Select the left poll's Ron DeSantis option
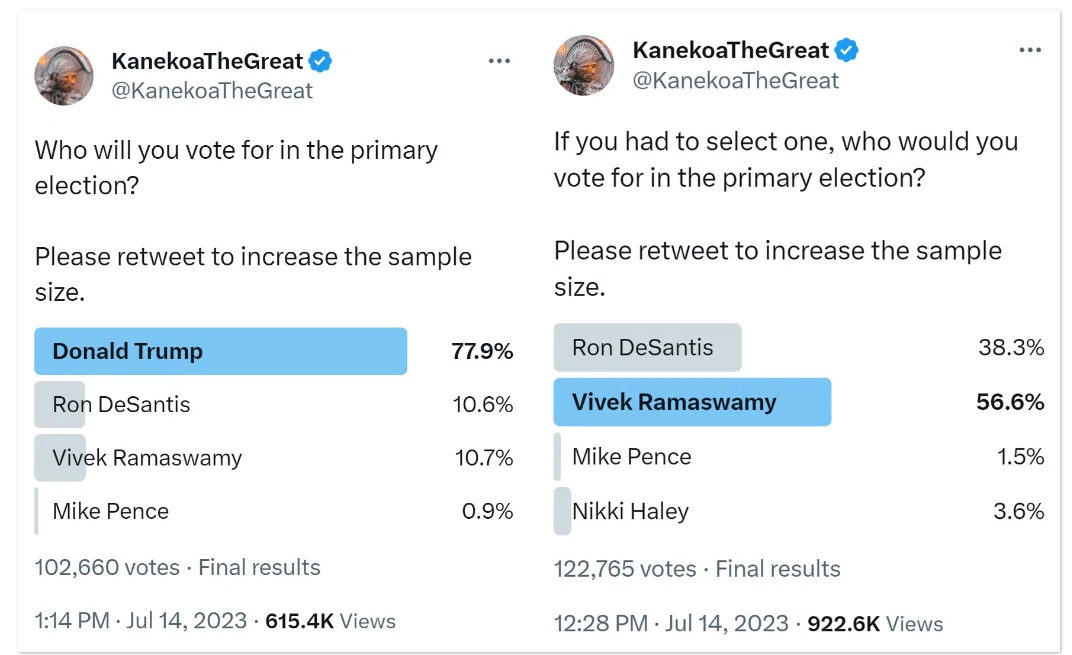This screenshot has width=1072, height=655. tap(273, 404)
